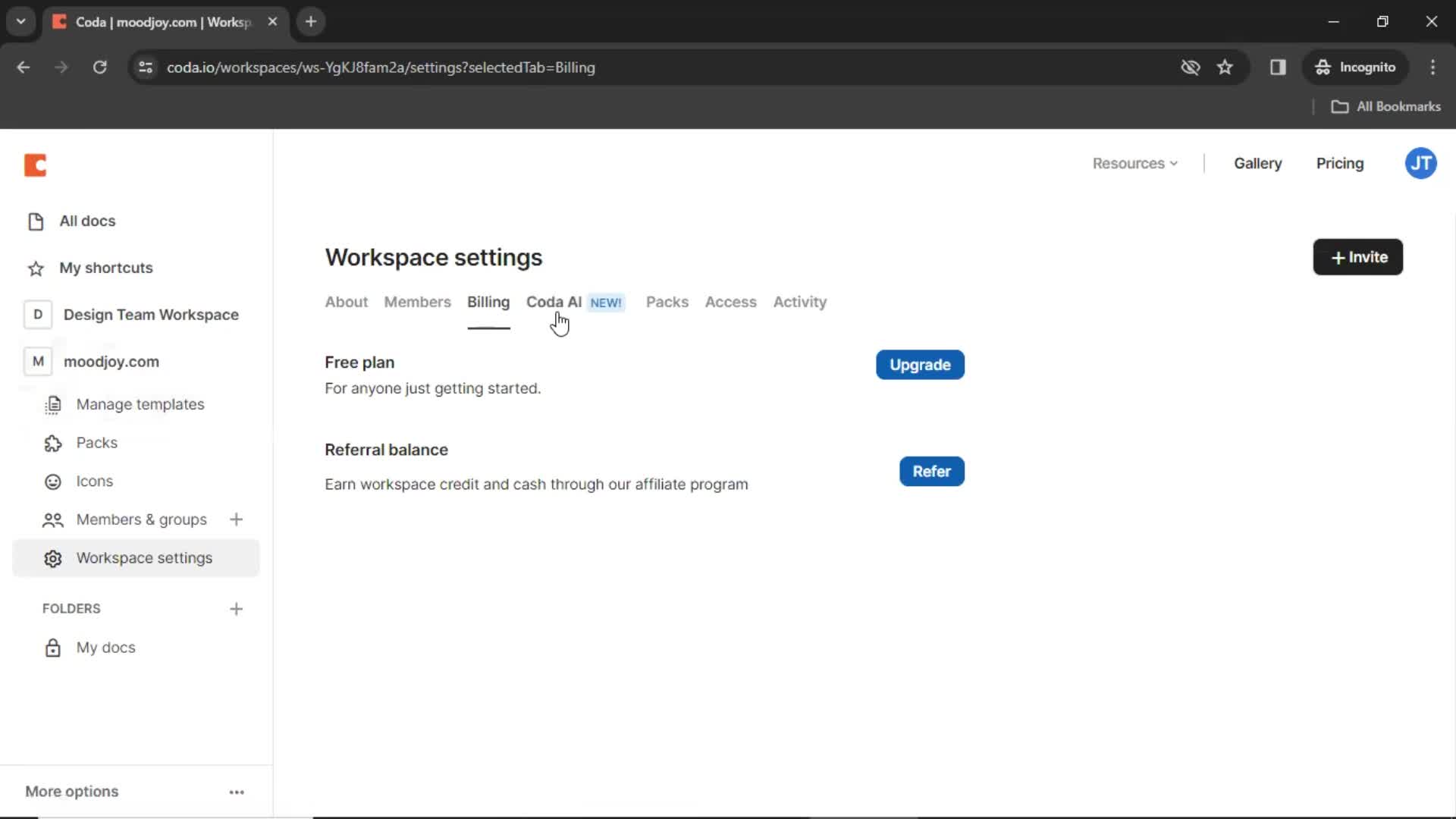The image size is (1456, 819).
Task: Open All docs in the sidebar
Action: click(87, 221)
